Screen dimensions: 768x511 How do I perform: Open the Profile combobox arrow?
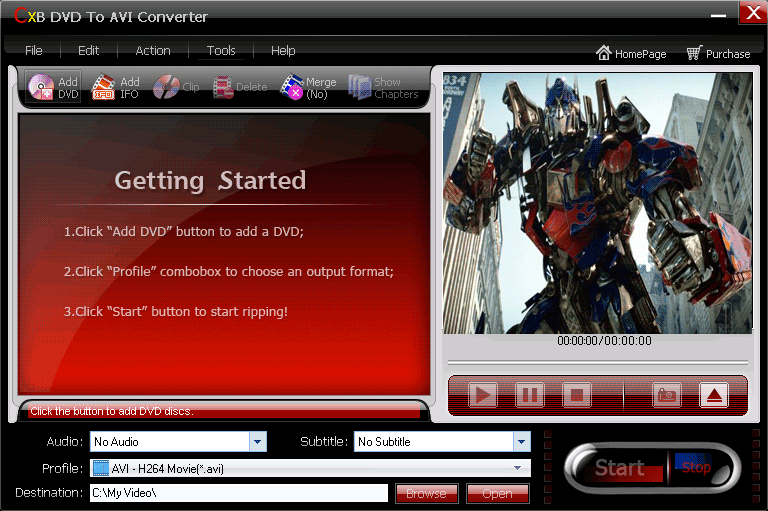pos(518,468)
